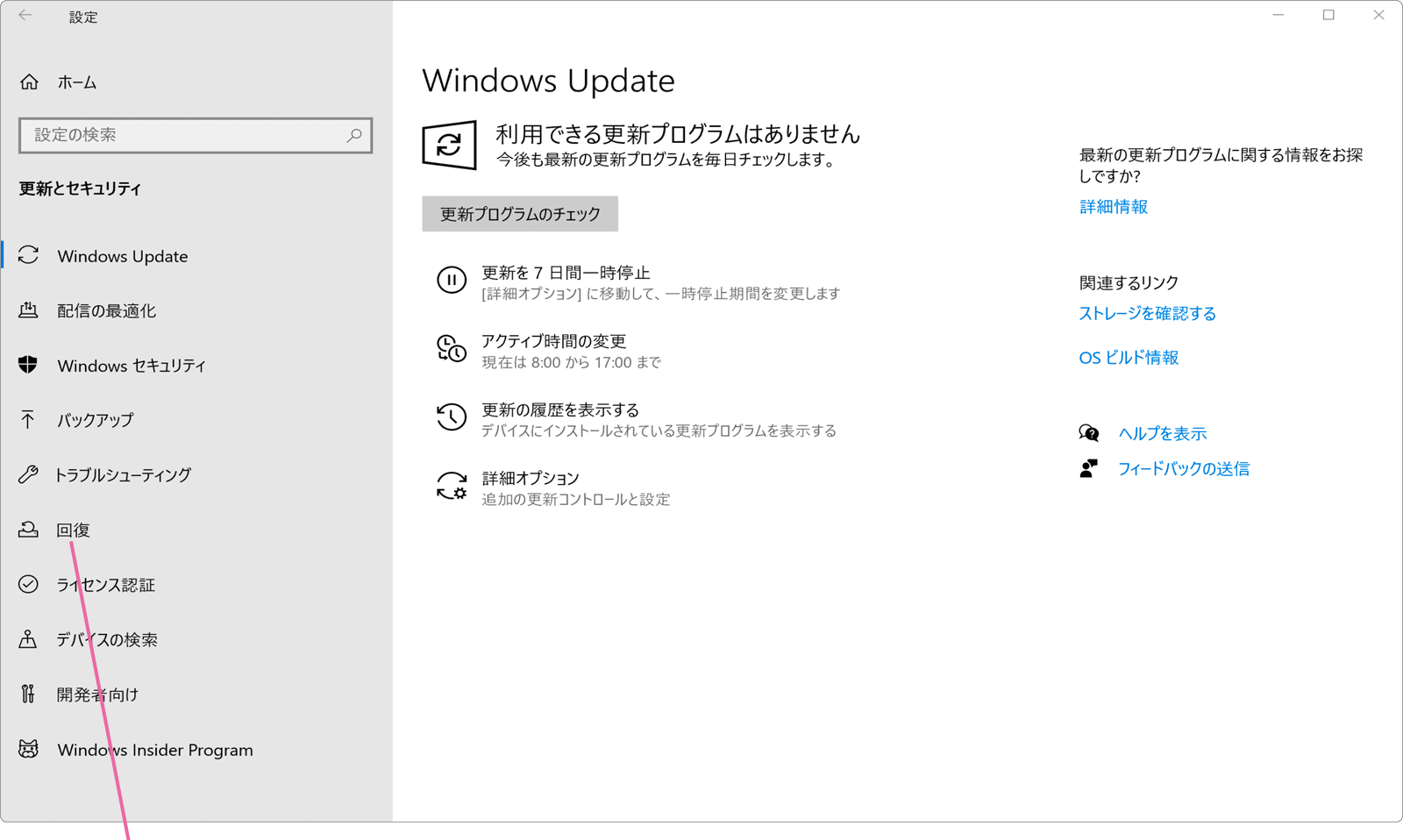Click the feedback person icon
1403x840 pixels.
pyautogui.click(x=1088, y=468)
